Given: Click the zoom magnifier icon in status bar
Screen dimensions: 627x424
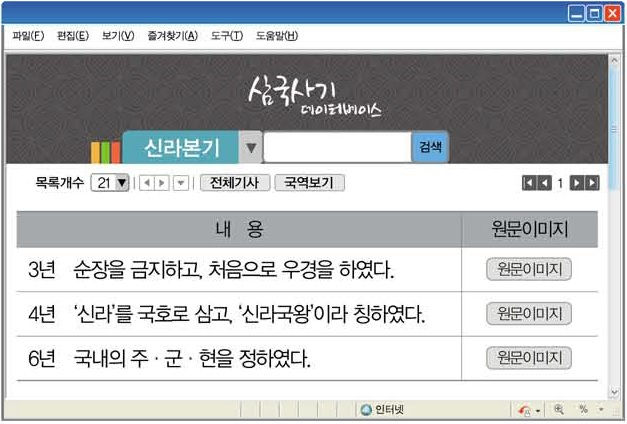Looking at the screenshot, I should [x=558, y=410].
